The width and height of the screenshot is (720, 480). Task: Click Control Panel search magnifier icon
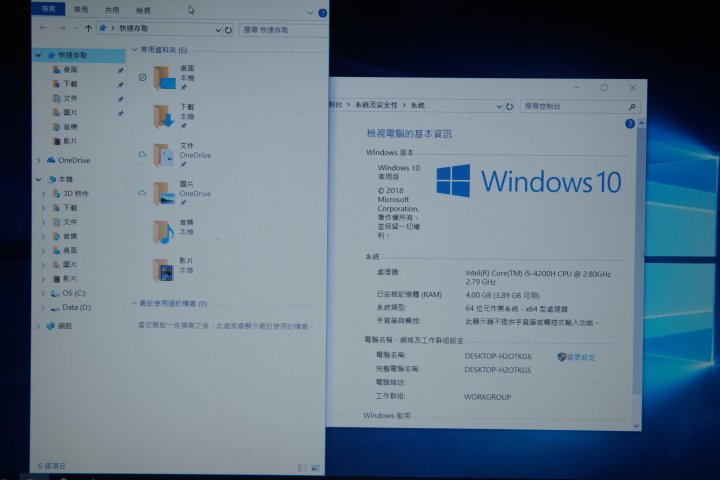[632, 107]
